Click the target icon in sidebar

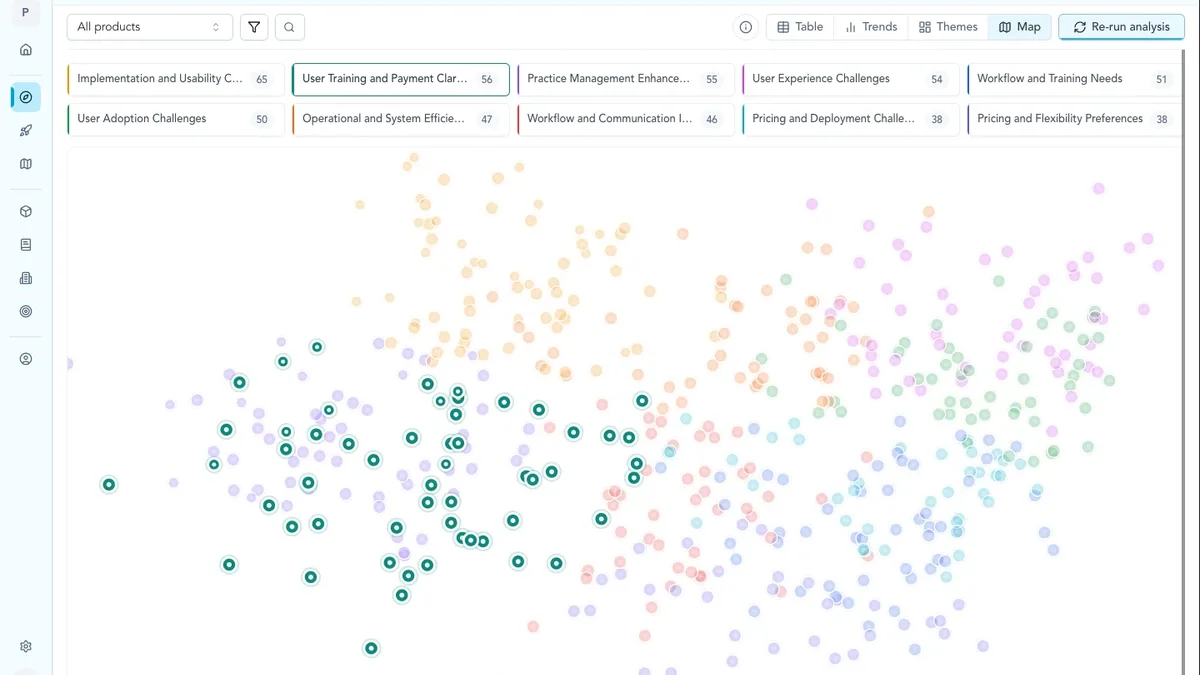click(x=26, y=312)
